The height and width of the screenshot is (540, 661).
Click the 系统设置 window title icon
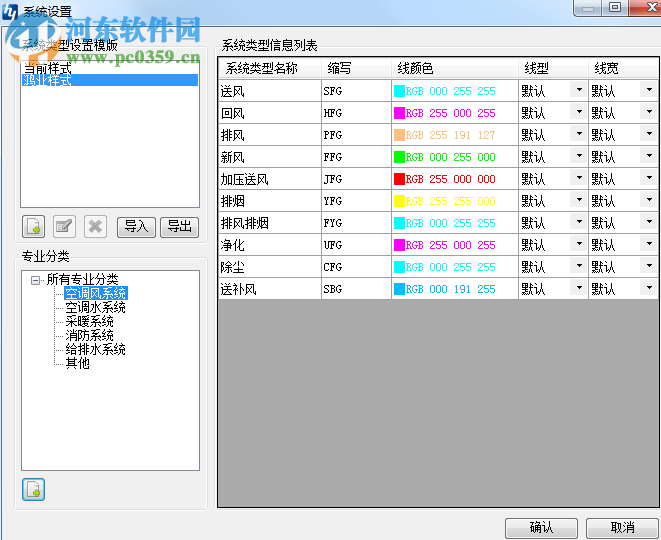10,11
